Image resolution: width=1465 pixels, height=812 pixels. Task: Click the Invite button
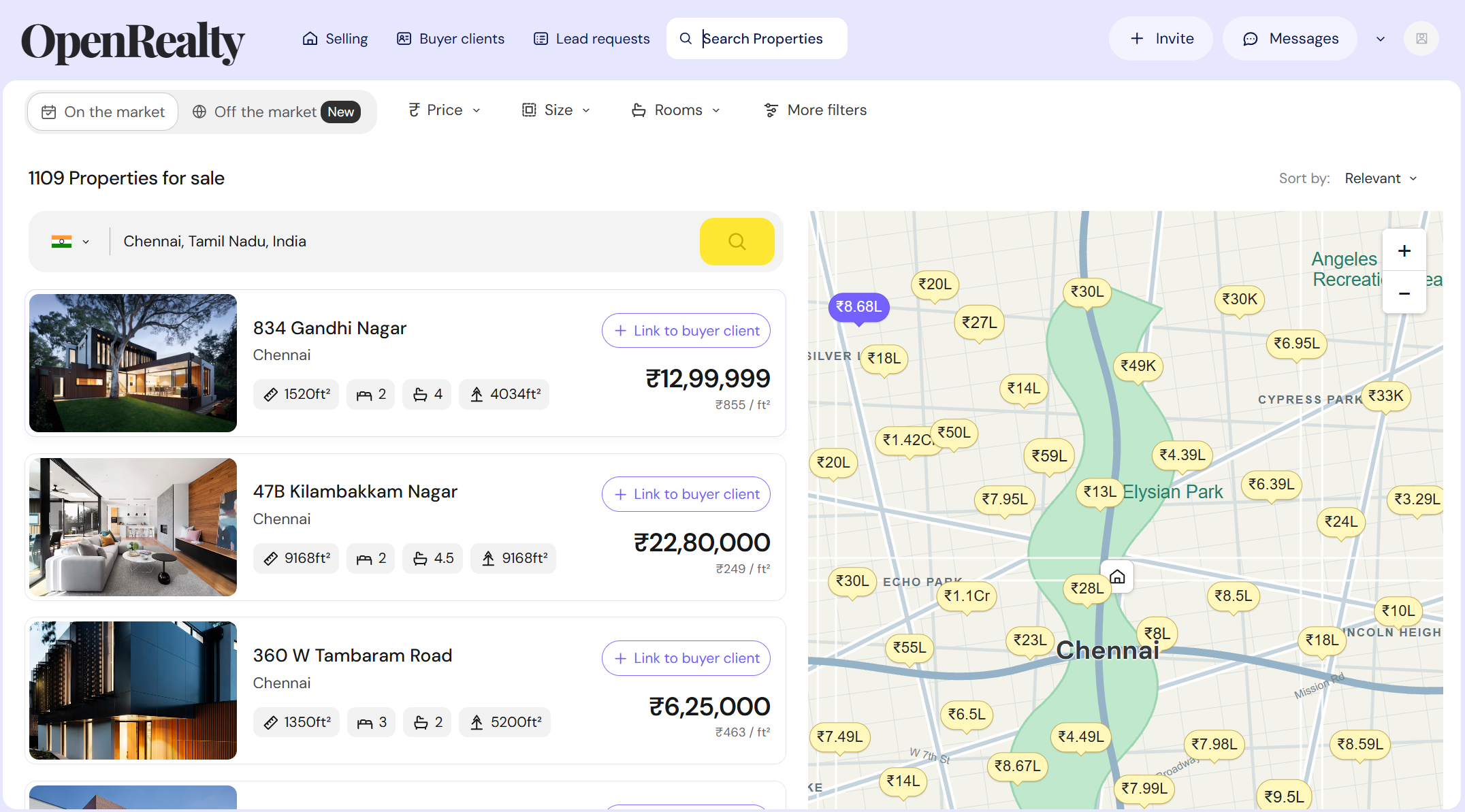pyautogui.click(x=1161, y=39)
